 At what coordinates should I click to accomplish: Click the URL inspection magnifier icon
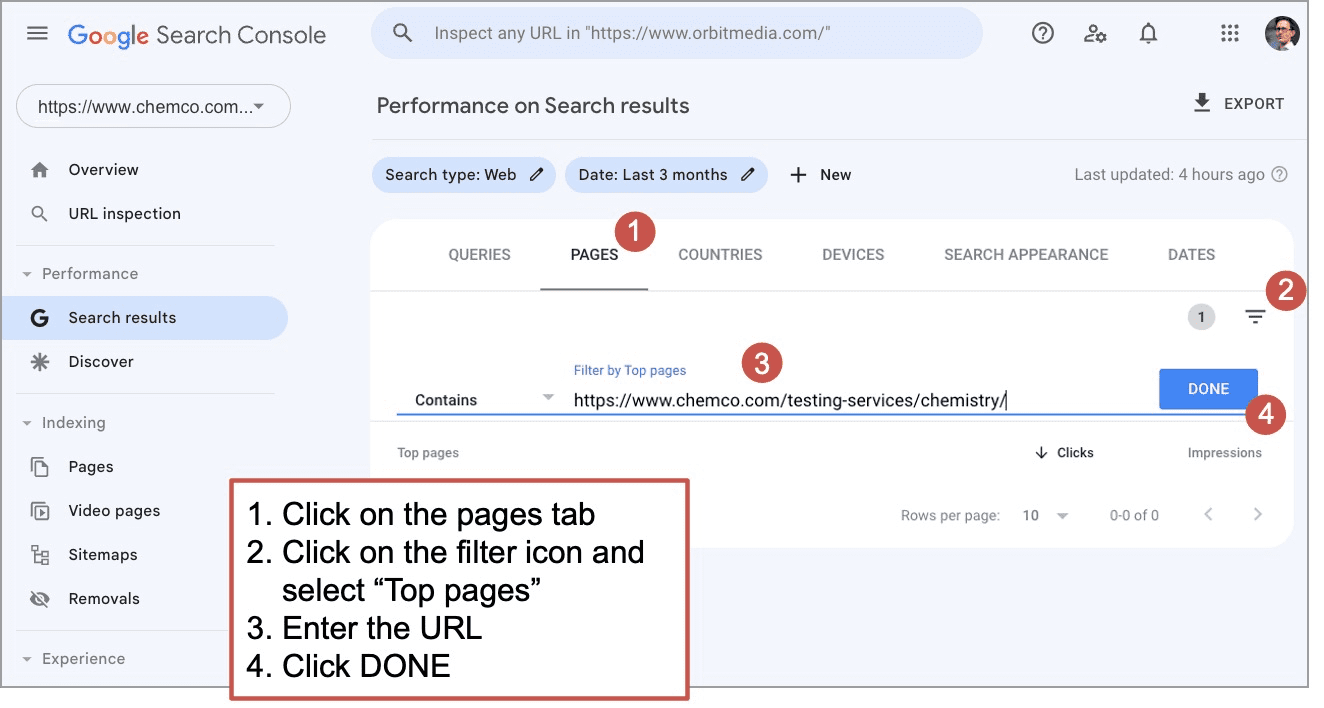(40, 214)
